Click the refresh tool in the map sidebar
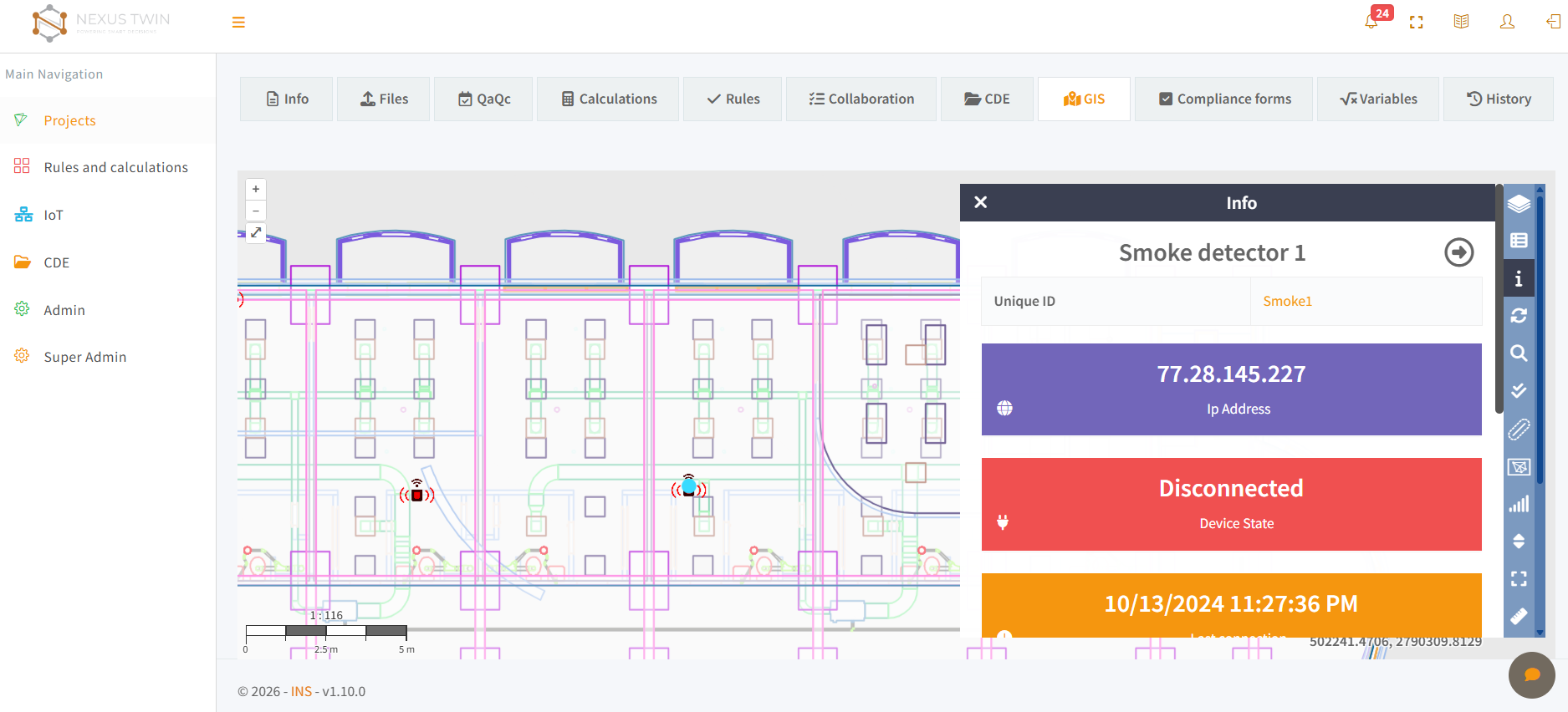The image size is (1568, 712). [1519, 316]
